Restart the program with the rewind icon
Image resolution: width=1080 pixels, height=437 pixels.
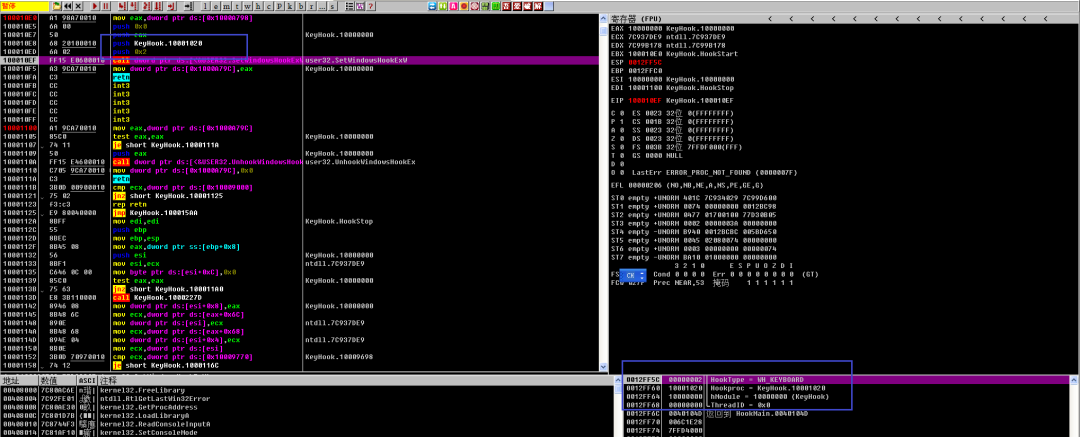[68, 6]
